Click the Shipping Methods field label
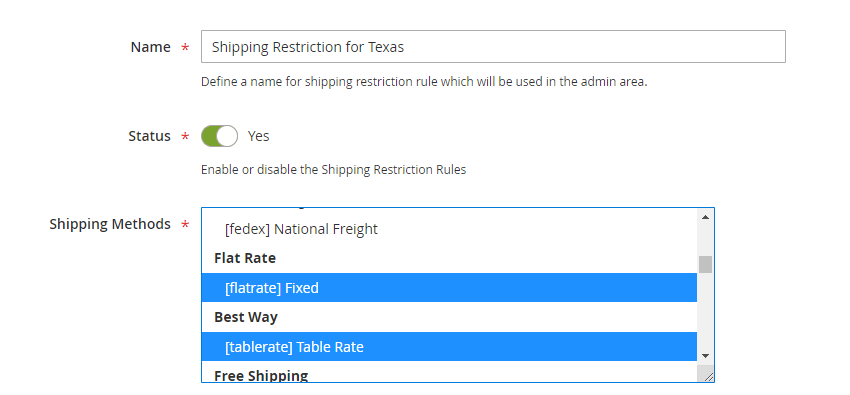 pos(110,224)
